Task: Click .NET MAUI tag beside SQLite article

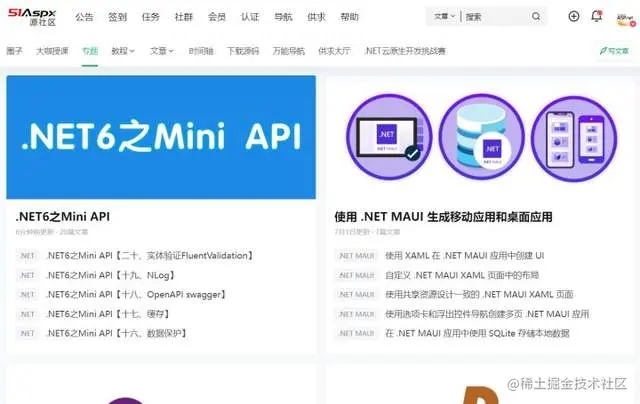Action: 356,333
